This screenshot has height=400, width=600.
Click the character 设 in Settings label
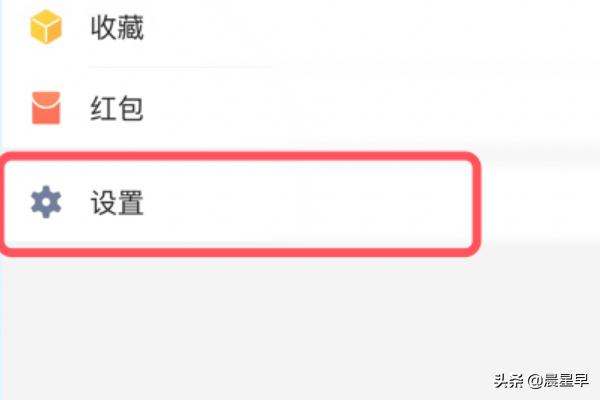(x=103, y=202)
